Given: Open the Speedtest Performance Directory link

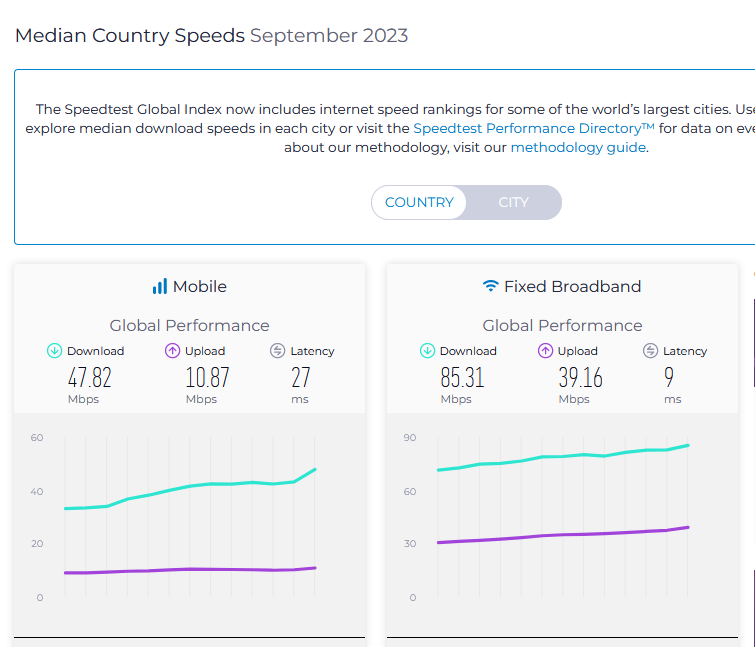Looking at the screenshot, I should [x=533, y=128].
